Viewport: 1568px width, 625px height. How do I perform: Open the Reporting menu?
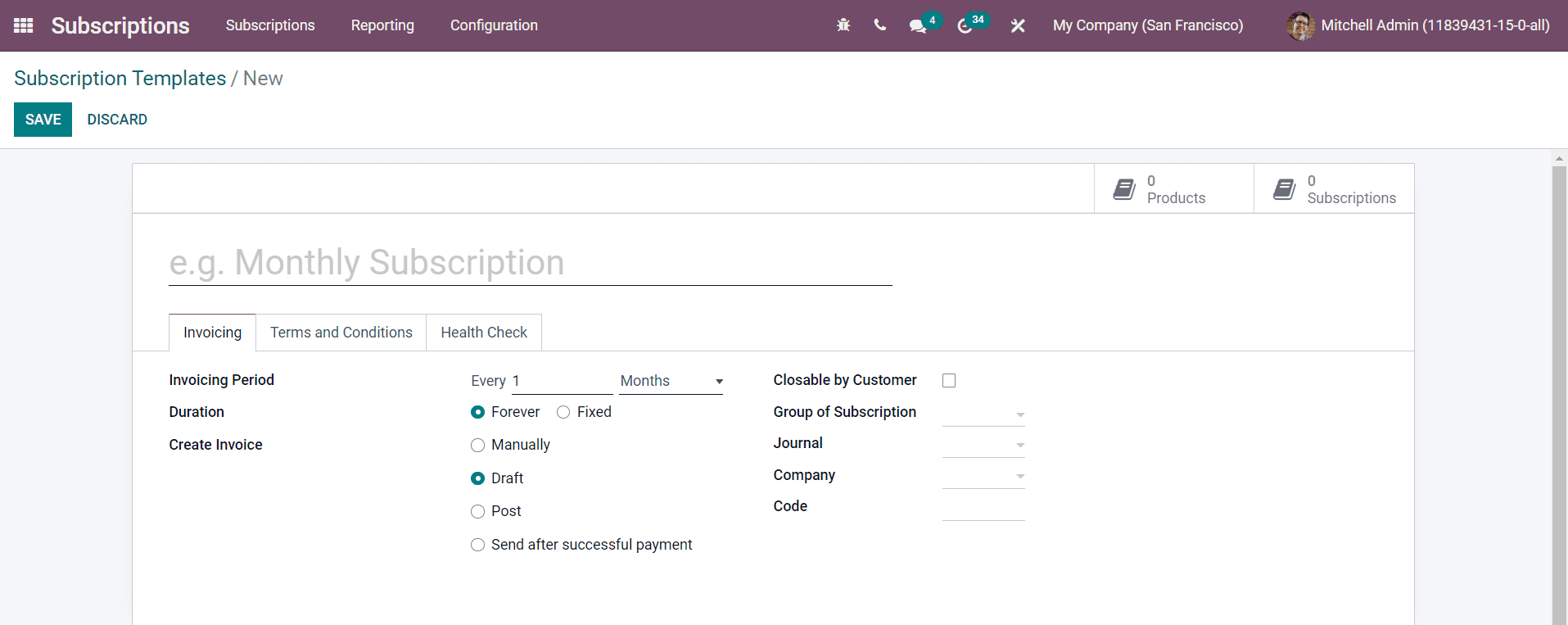382,25
